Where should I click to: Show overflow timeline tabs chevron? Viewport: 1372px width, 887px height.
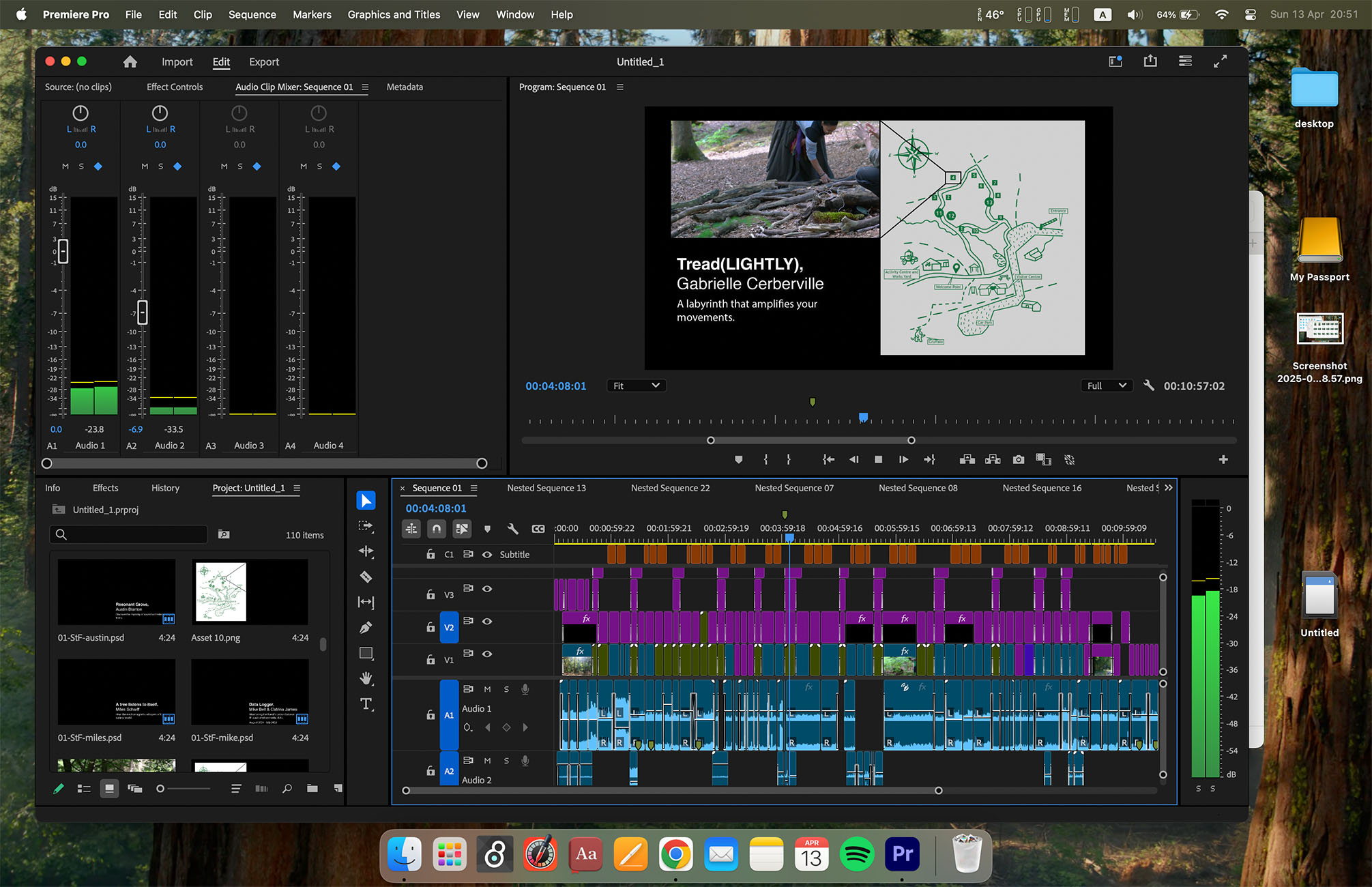click(x=1169, y=488)
